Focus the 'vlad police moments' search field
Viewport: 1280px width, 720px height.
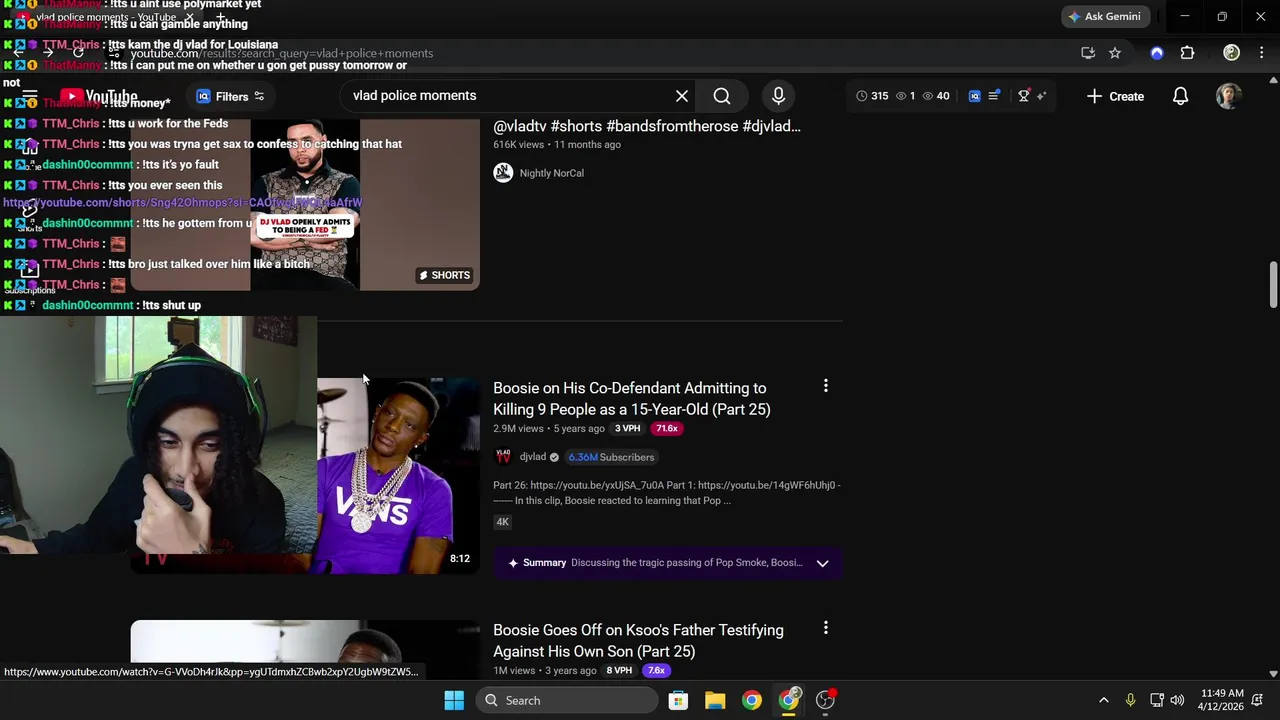[510, 96]
